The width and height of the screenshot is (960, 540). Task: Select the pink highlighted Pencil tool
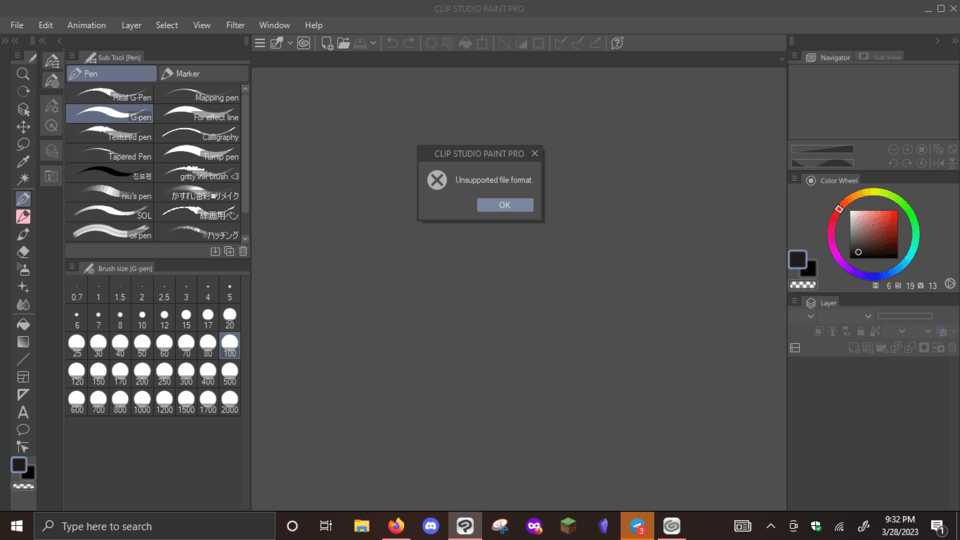coord(23,217)
